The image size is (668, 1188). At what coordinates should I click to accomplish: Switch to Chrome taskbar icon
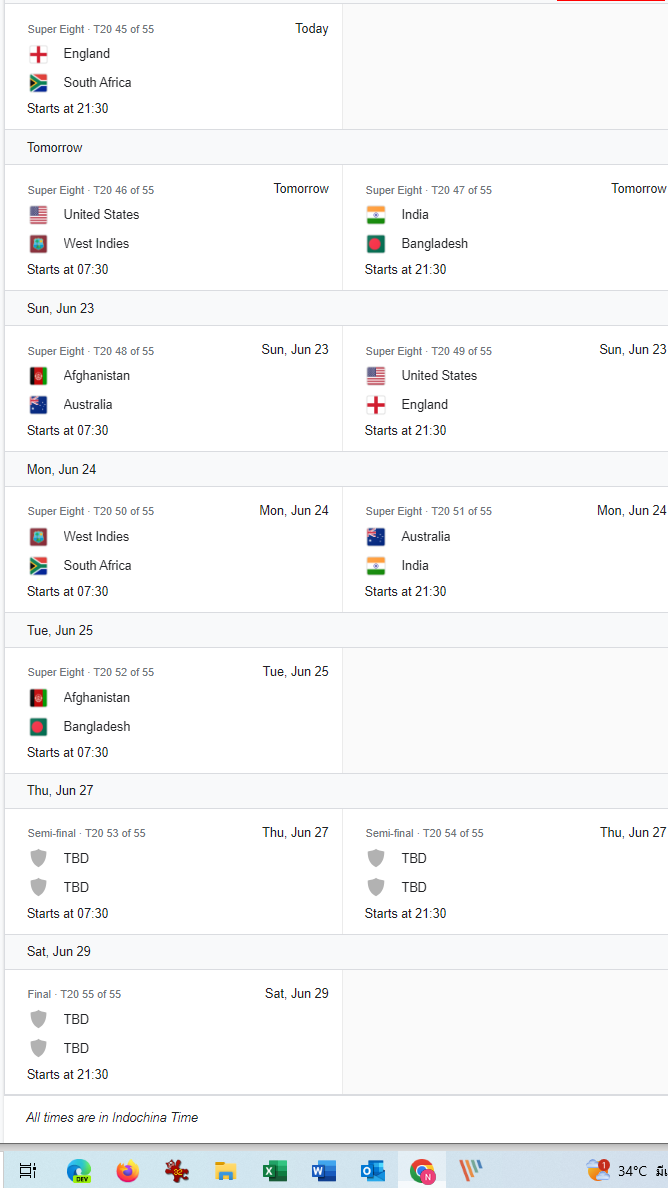(x=422, y=1170)
